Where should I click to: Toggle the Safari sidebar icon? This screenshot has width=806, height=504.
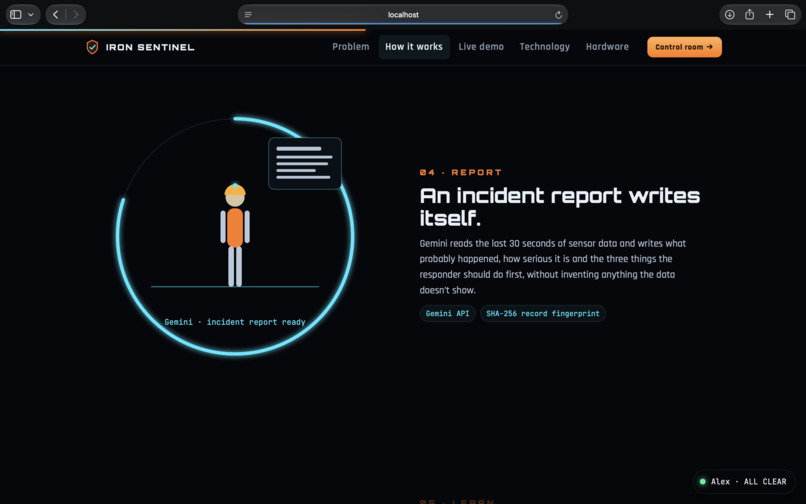click(16, 14)
